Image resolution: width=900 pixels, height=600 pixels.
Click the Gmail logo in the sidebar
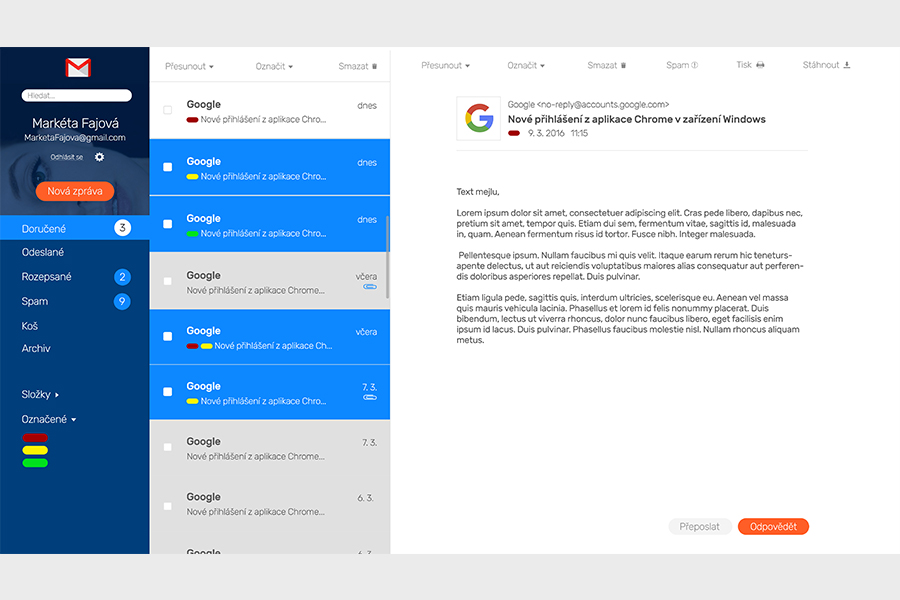(x=78, y=68)
